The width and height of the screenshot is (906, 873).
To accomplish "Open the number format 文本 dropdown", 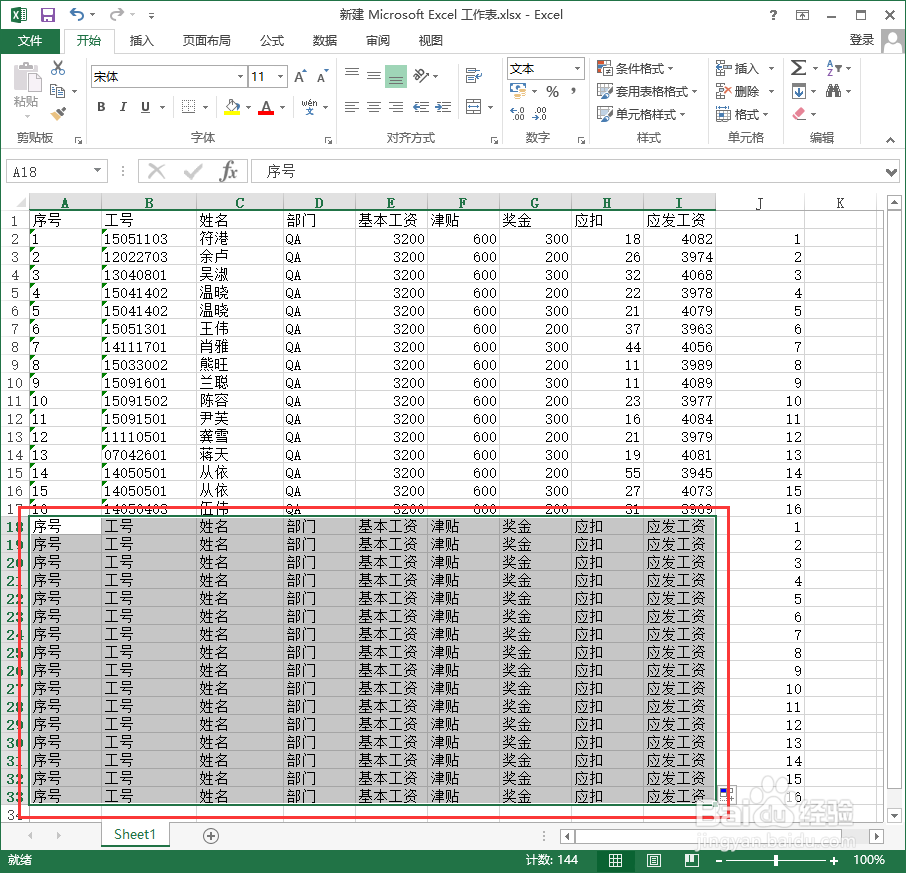I will click(x=577, y=69).
